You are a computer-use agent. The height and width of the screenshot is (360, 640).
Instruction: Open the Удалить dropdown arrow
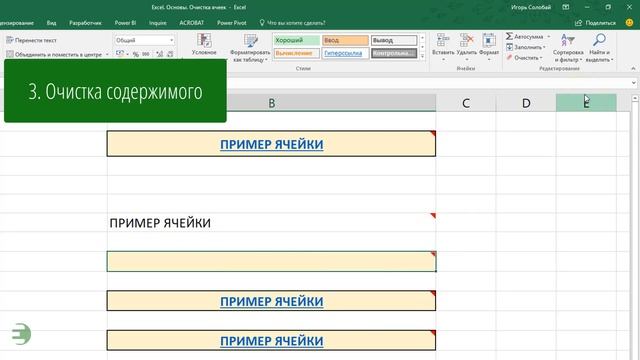tap(467, 60)
